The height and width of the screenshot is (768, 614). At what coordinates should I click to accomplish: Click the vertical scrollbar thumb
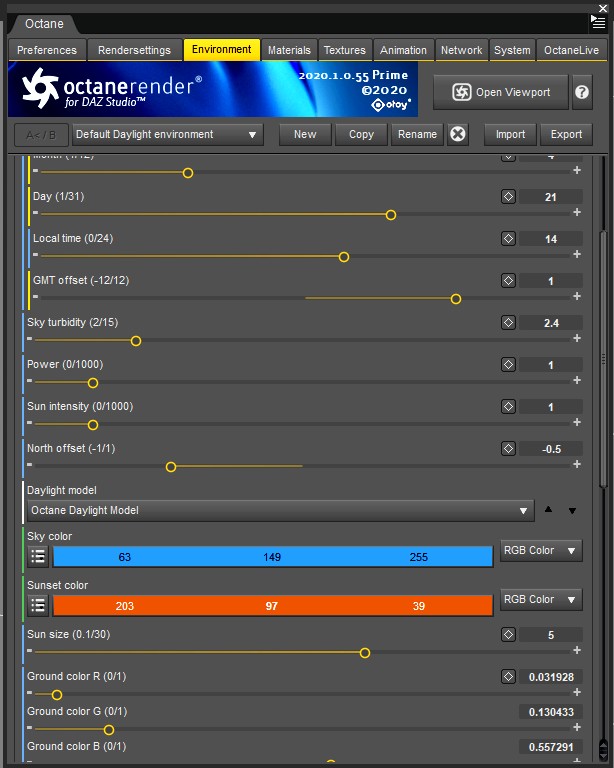click(603, 358)
